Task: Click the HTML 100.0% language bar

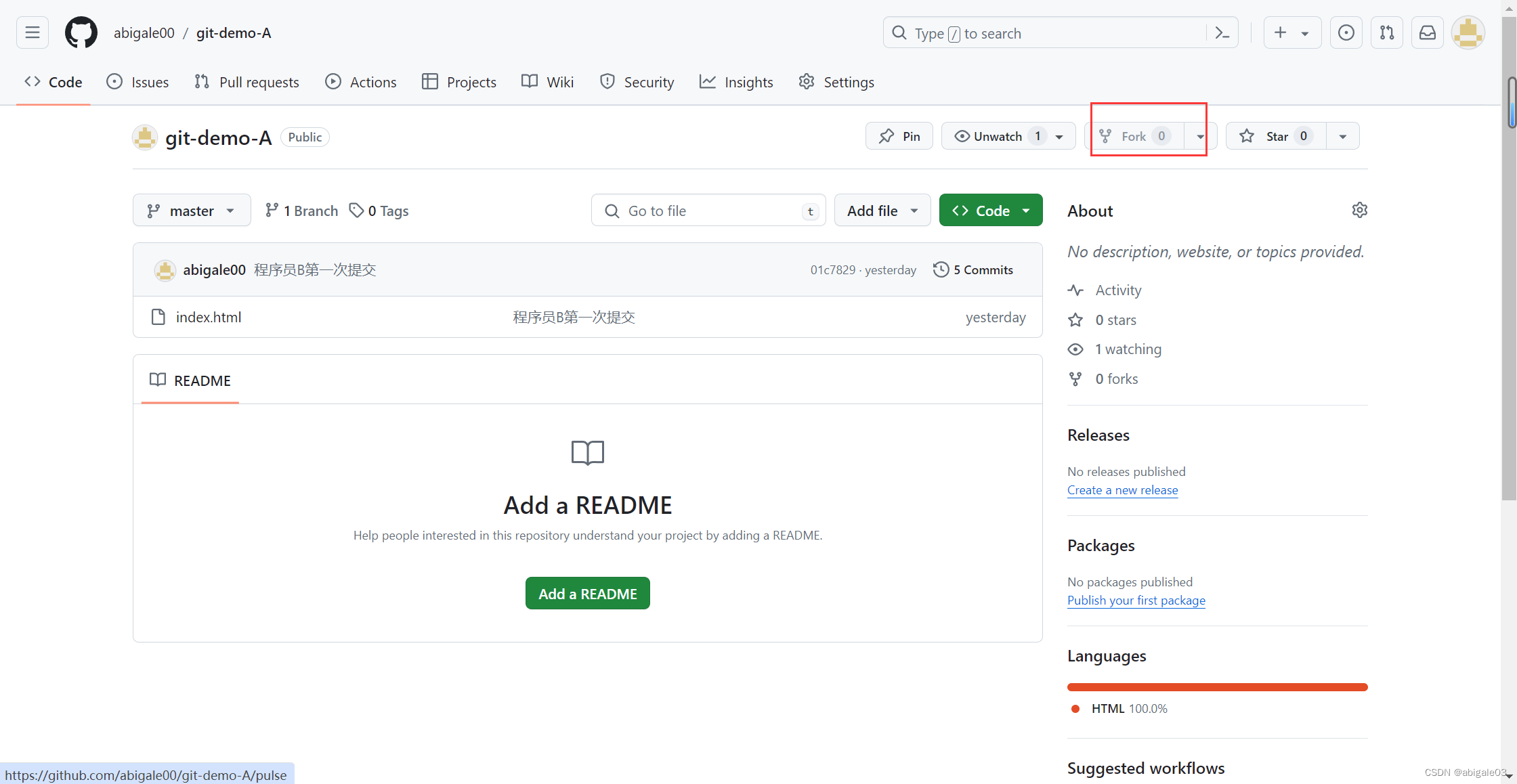Action: point(1217,687)
